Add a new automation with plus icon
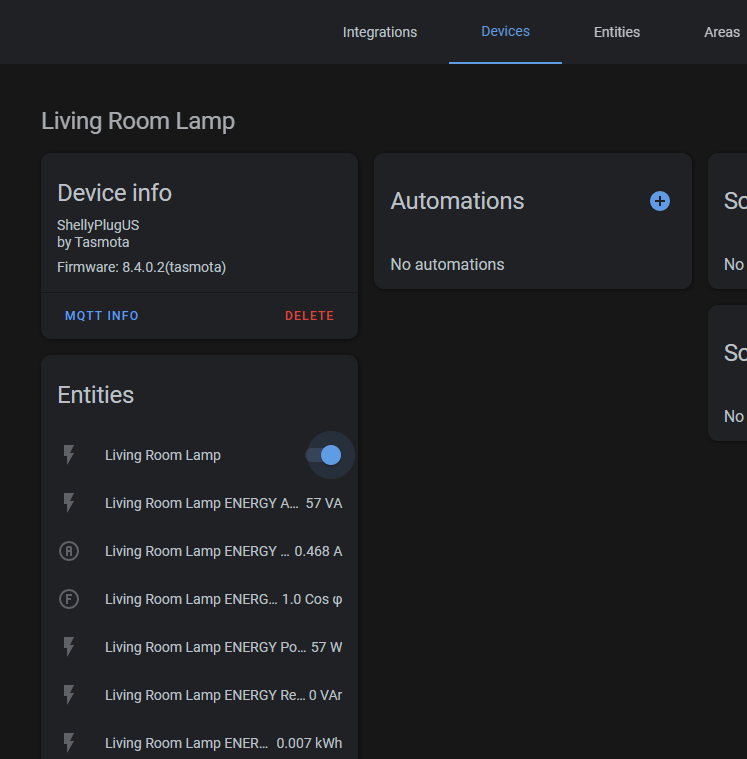The image size is (747, 759). [660, 201]
